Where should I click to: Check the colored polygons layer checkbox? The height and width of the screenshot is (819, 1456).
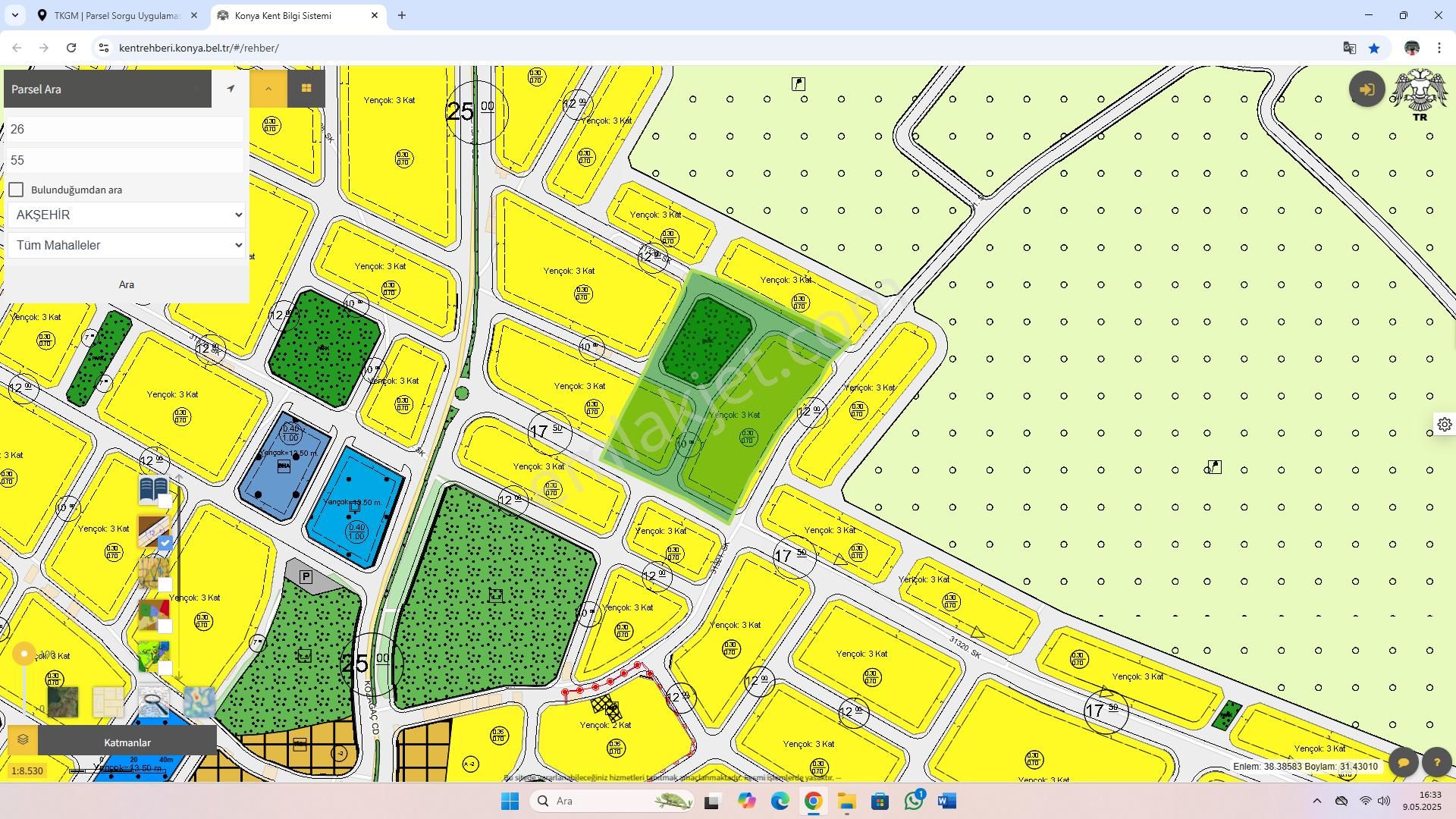point(165,626)
